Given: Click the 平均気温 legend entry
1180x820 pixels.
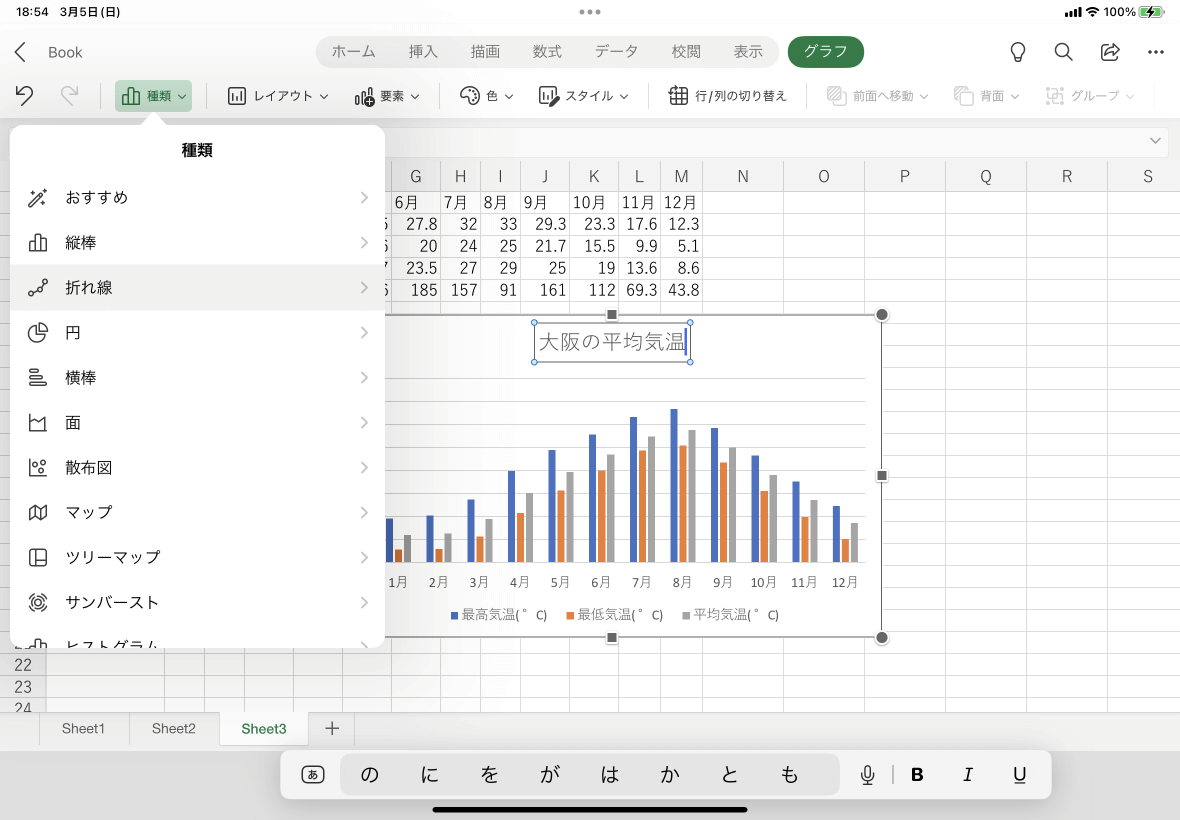Looking at the screenshot, I should click(x=731, y=615).
